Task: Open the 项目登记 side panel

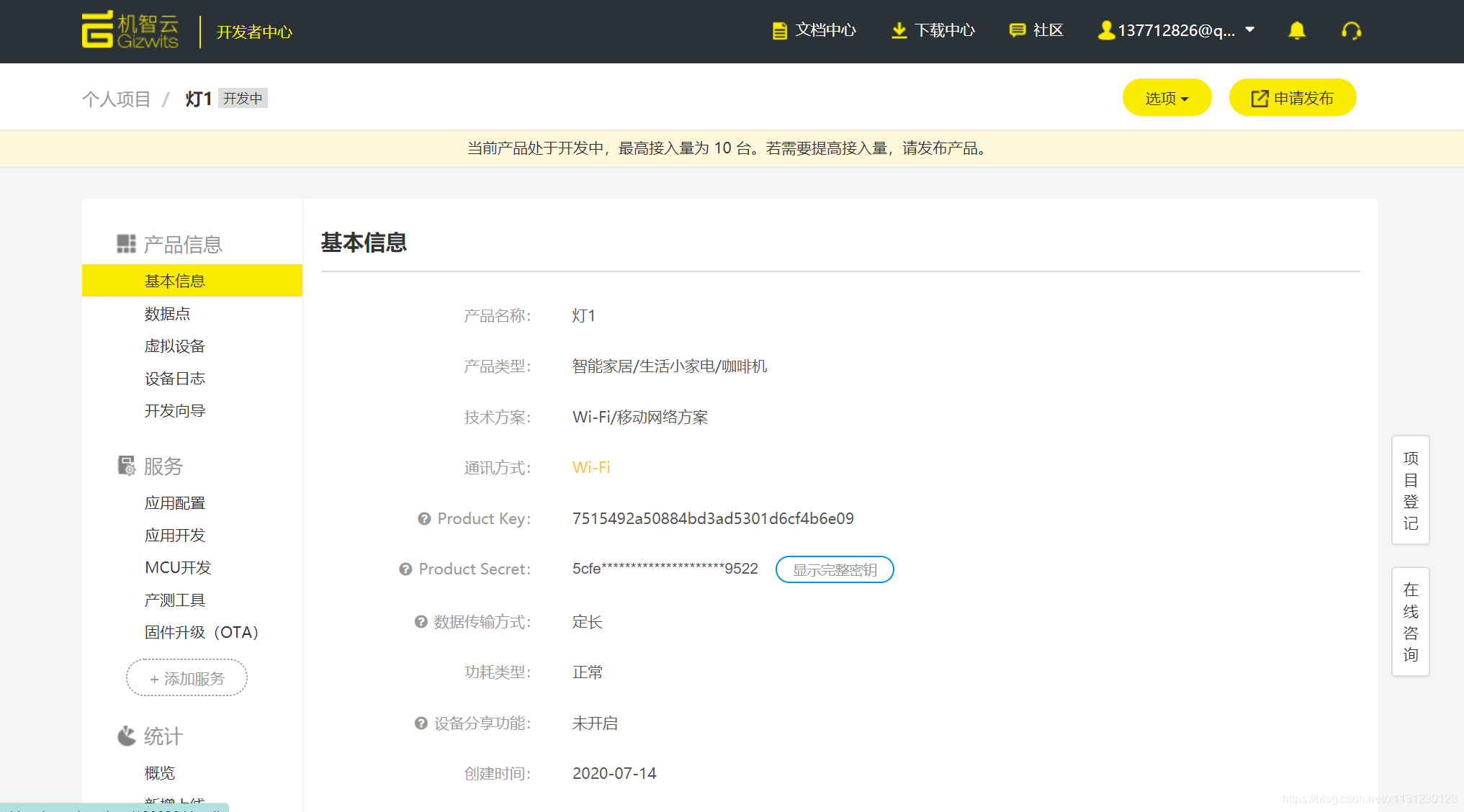Action: pyautogui.click(x=1410, y=490)
